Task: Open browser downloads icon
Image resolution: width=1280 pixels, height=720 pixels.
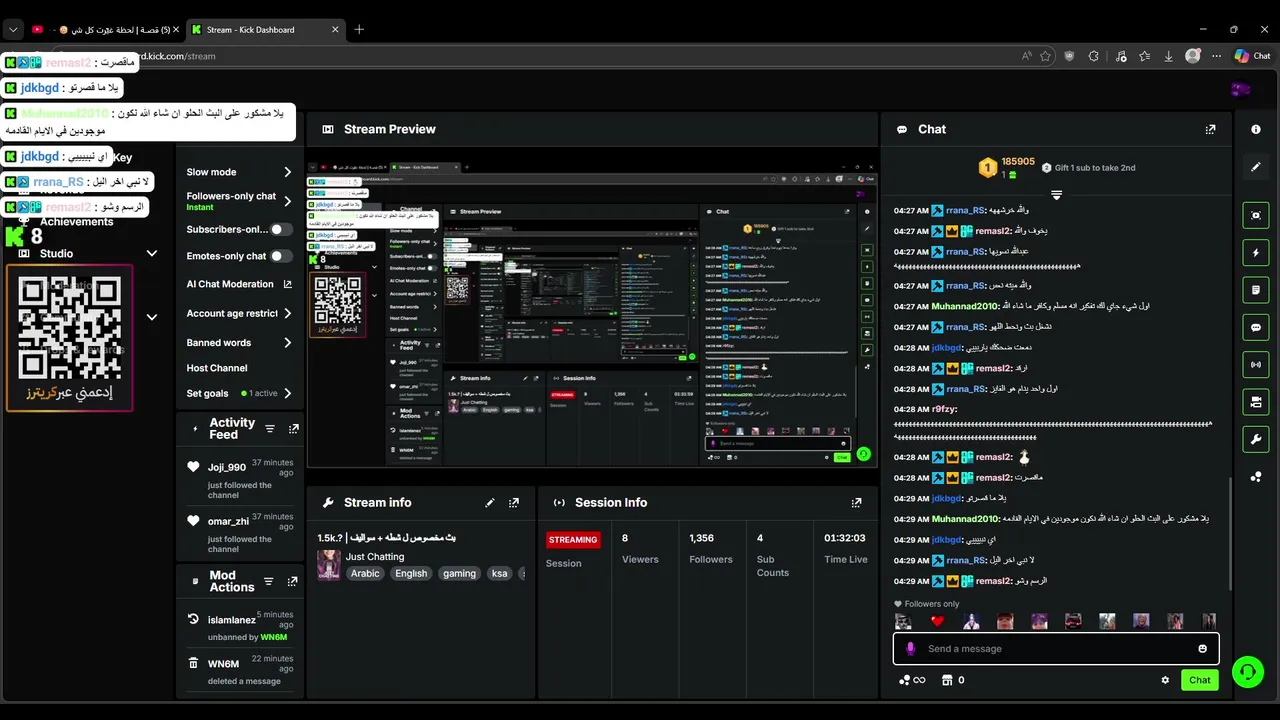Action: [1168, 56]
